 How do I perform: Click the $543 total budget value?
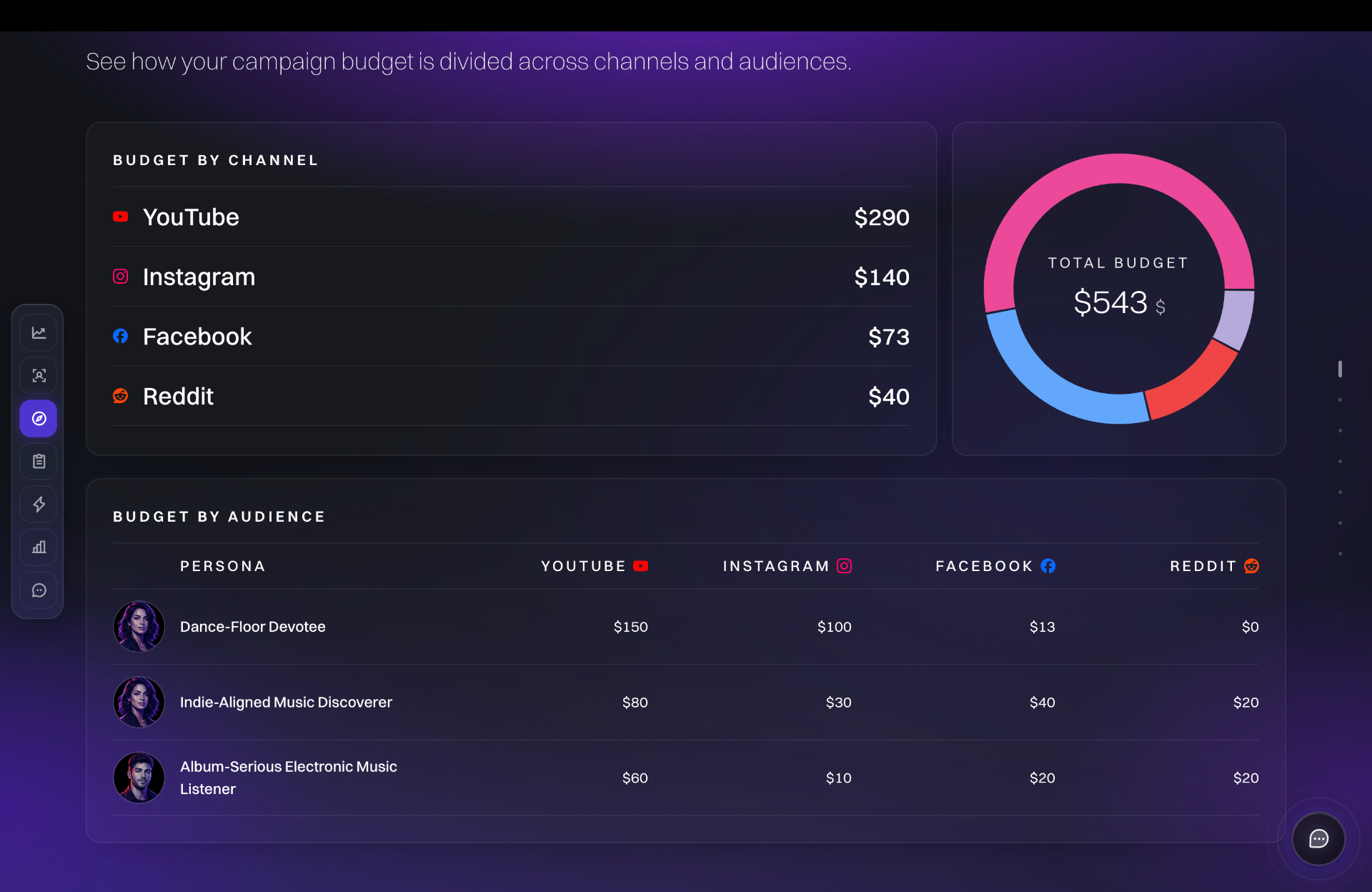(x=1110, y=302)
